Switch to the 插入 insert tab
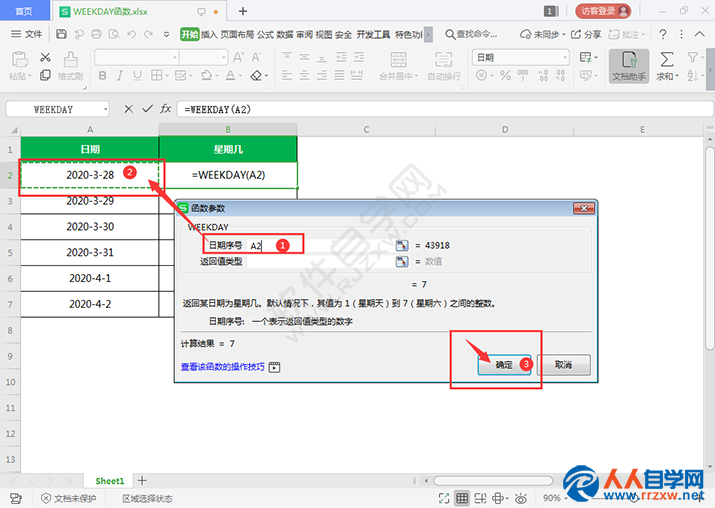 click(209, 34)
